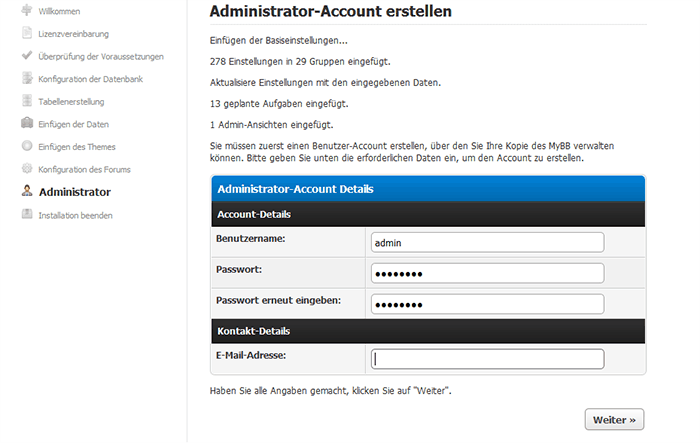Select the Installation beenden step label
Viewport: 700px width, 443px height.
click(x=75, y=215)
